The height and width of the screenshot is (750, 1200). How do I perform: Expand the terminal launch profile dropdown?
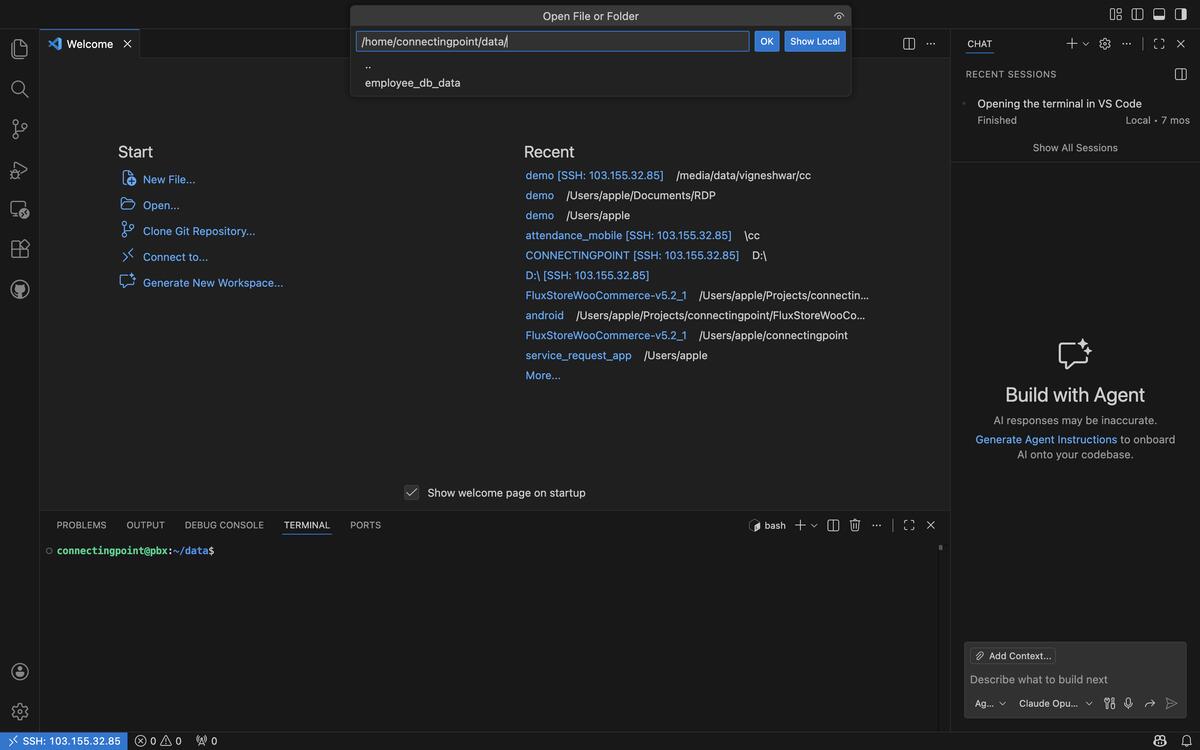(x=814, y=525)
